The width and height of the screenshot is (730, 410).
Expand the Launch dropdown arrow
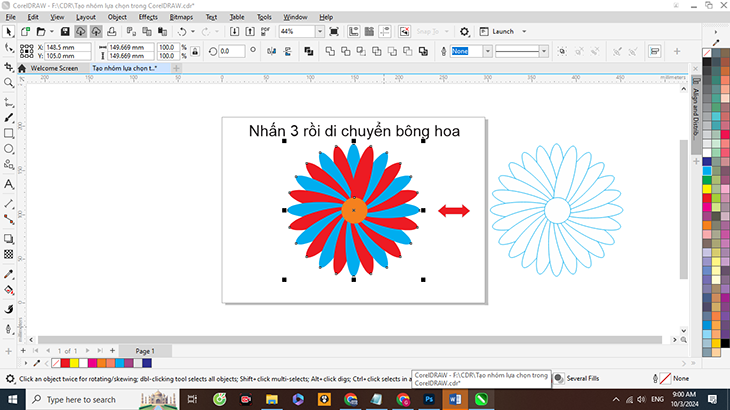(x=524, y=32)
